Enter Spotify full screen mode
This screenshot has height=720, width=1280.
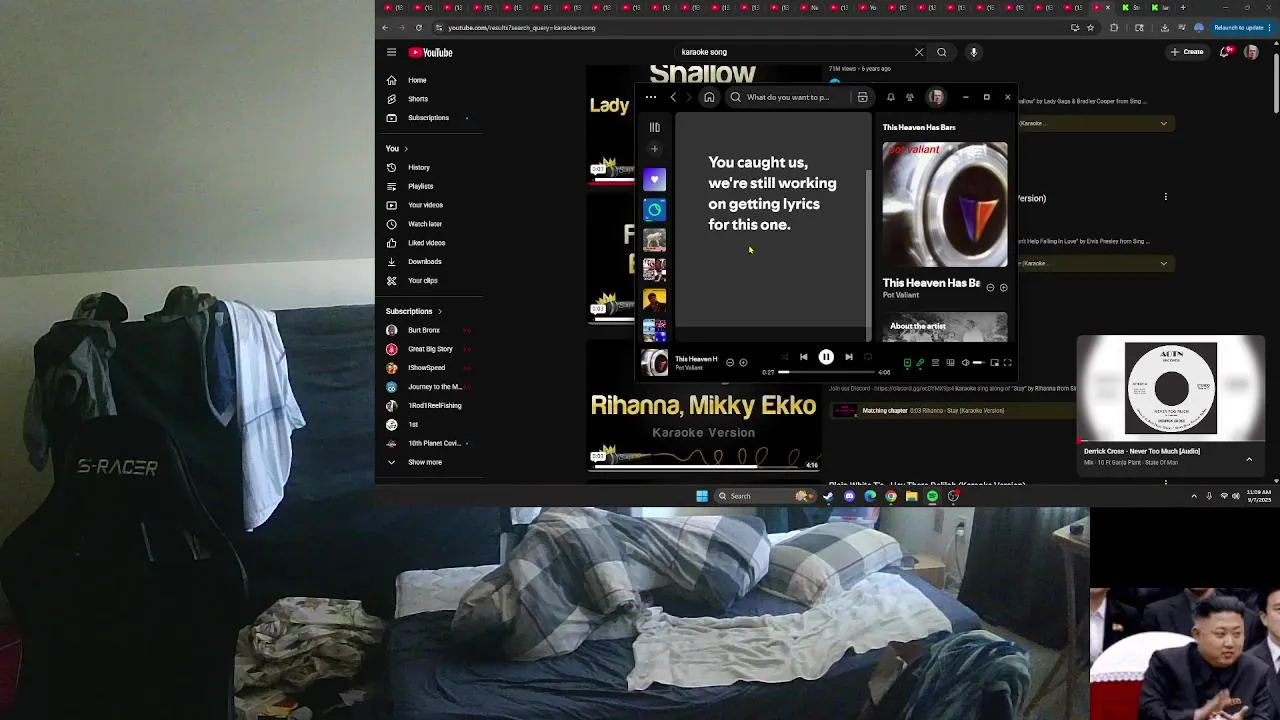pyautogui.click(x=1008, y=363)
